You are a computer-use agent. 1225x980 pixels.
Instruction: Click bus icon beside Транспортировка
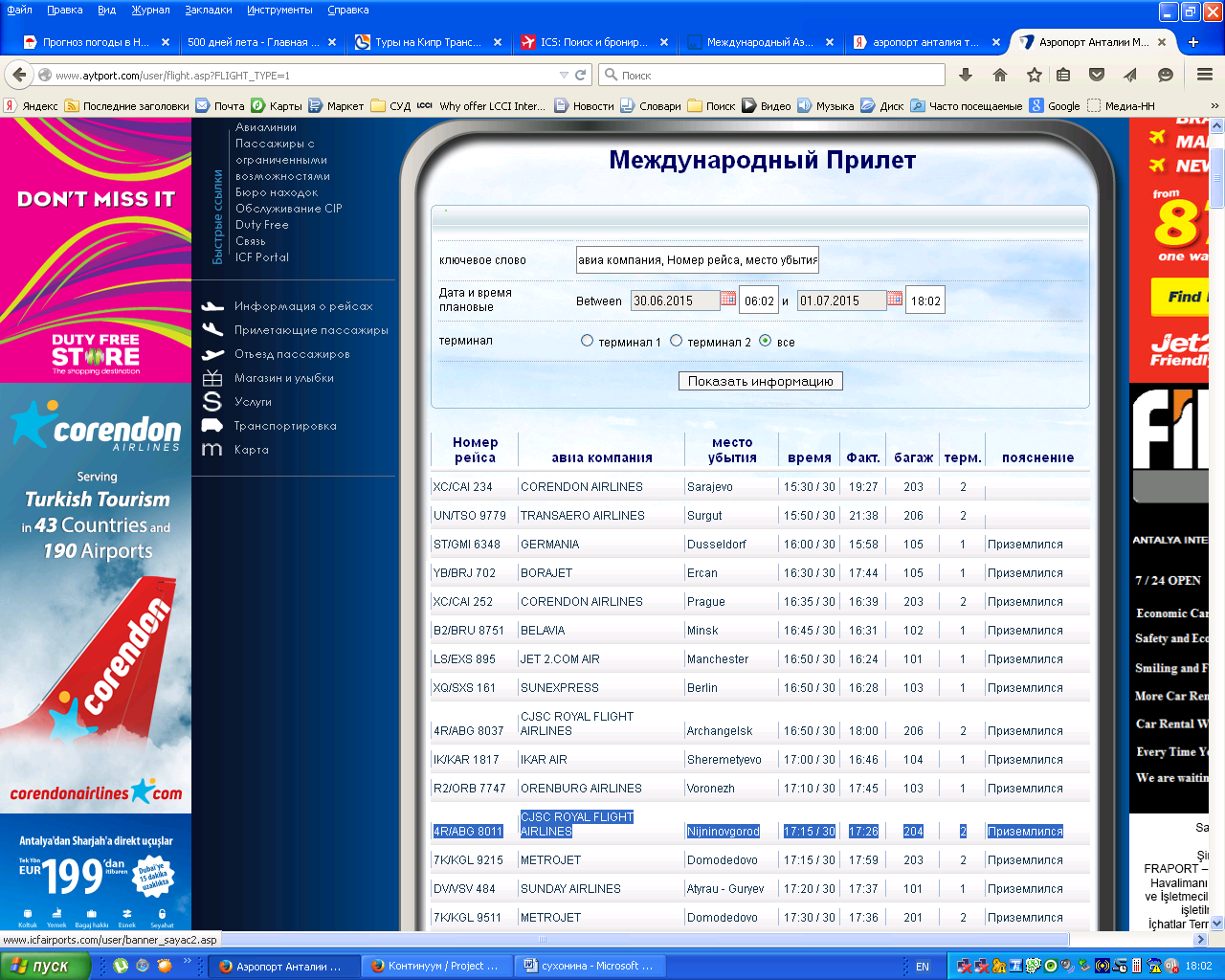[x=212, y=425]
